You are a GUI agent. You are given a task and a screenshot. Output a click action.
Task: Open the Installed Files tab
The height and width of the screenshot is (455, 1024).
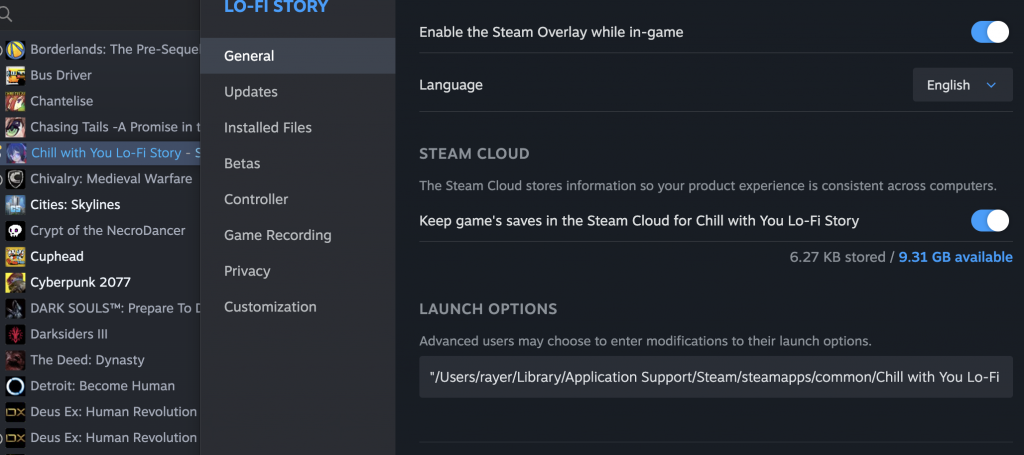(x=268, y=128)
